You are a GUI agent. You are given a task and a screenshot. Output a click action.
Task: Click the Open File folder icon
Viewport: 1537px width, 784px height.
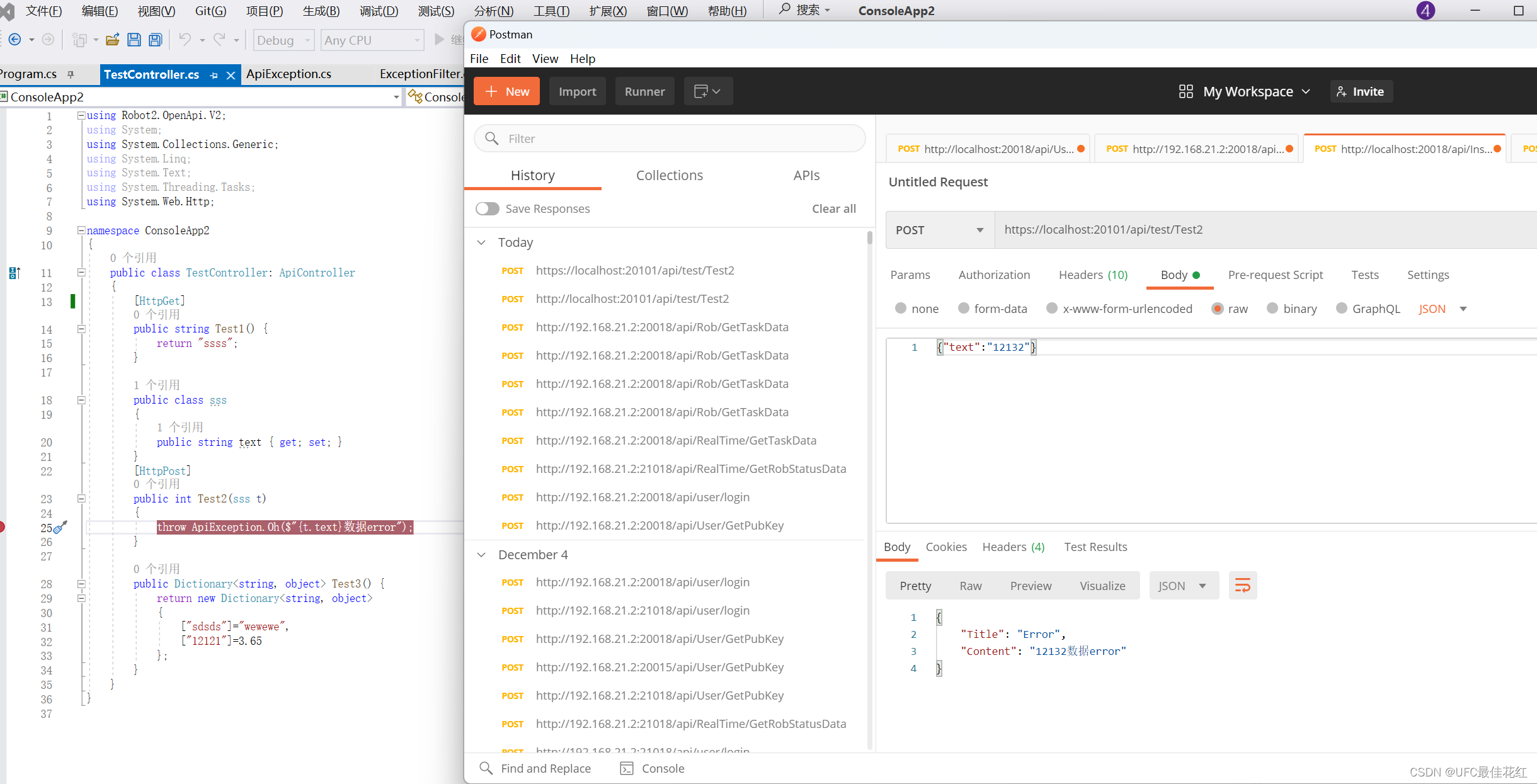pos(113,40)
